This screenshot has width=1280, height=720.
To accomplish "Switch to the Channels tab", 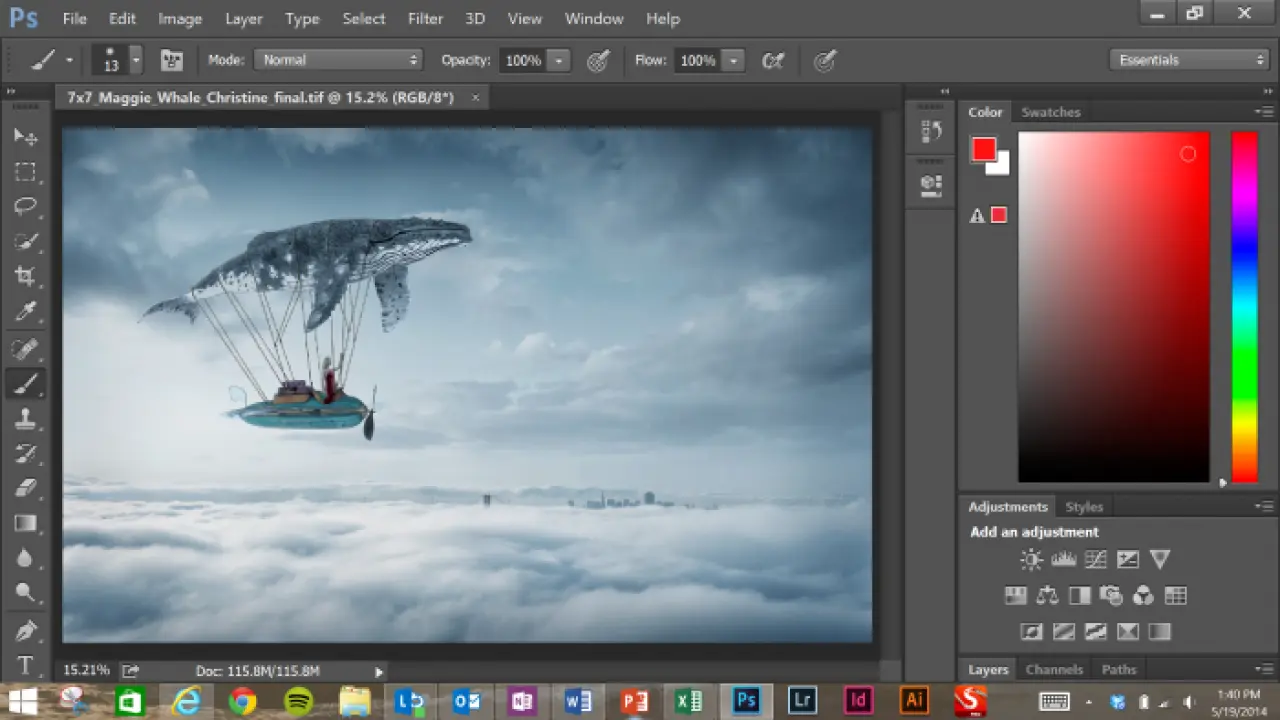I will (1054, 669).
